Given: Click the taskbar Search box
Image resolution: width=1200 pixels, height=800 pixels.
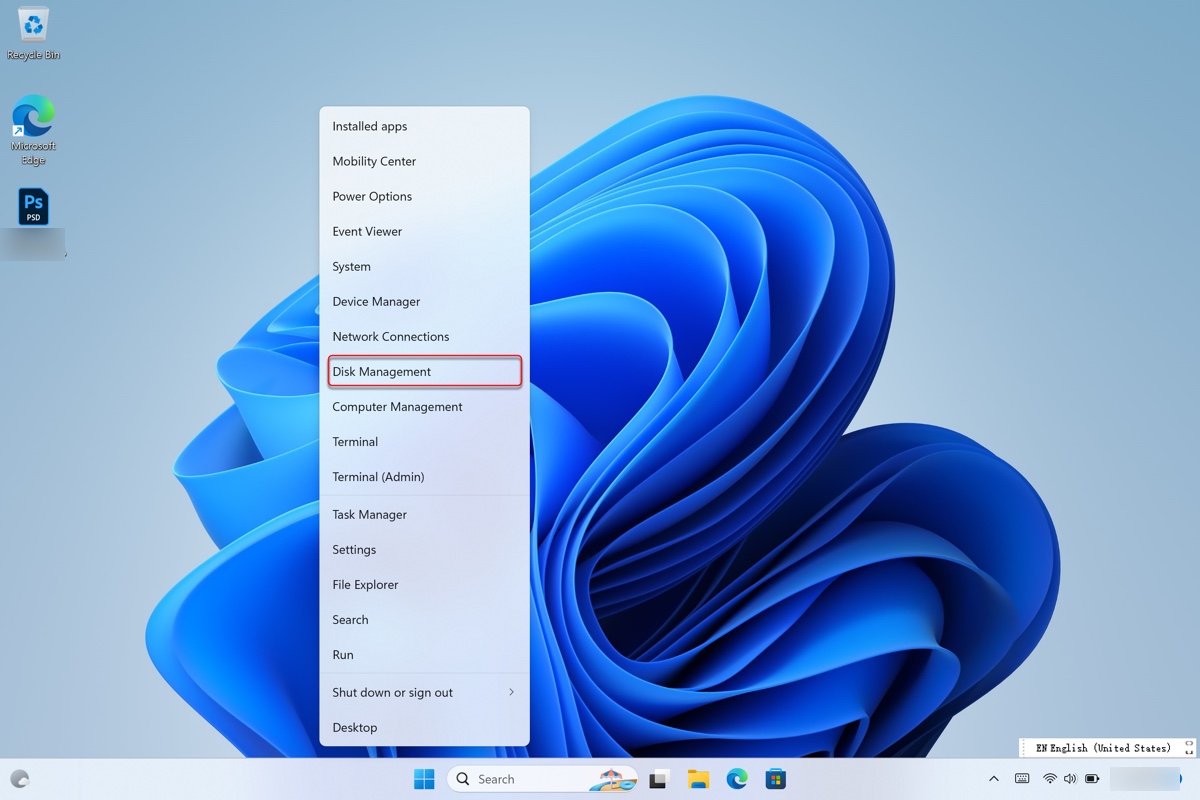Looking at the screenshot, I should tap(540, 778).
